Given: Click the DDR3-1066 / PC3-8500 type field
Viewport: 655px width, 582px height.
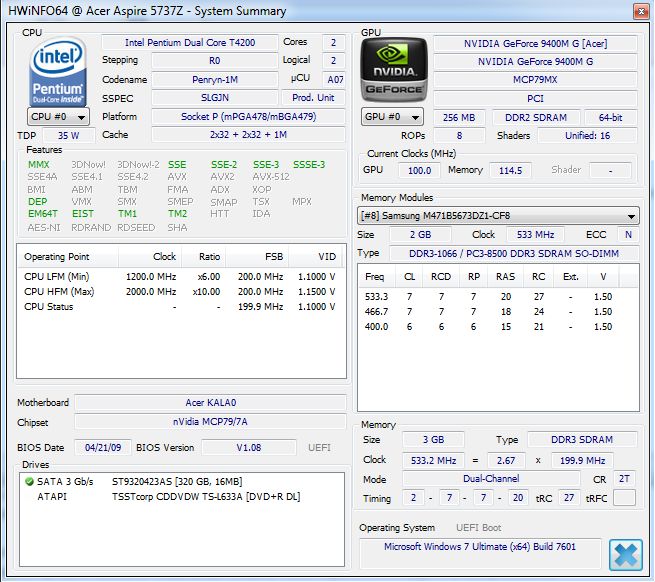Looking at the screenshot, I should [514, 254].
